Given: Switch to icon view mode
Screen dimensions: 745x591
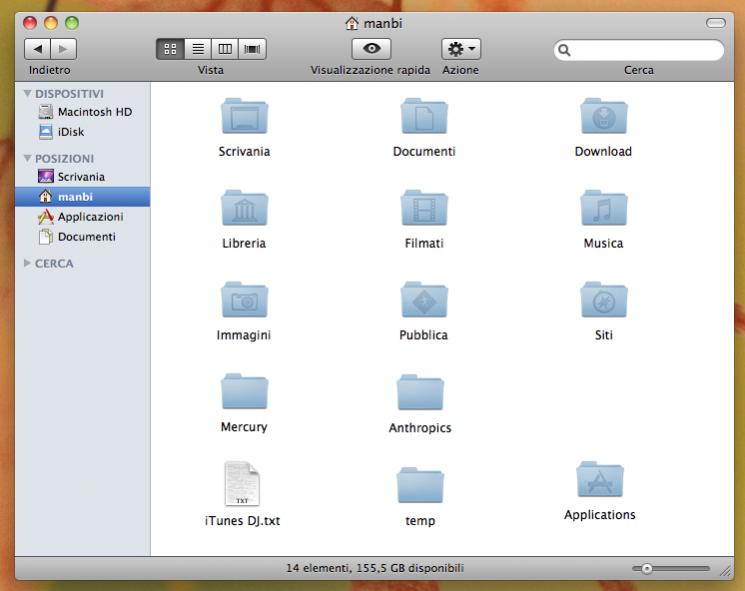Looking at the screenshot, I should (x=170, y=49).
